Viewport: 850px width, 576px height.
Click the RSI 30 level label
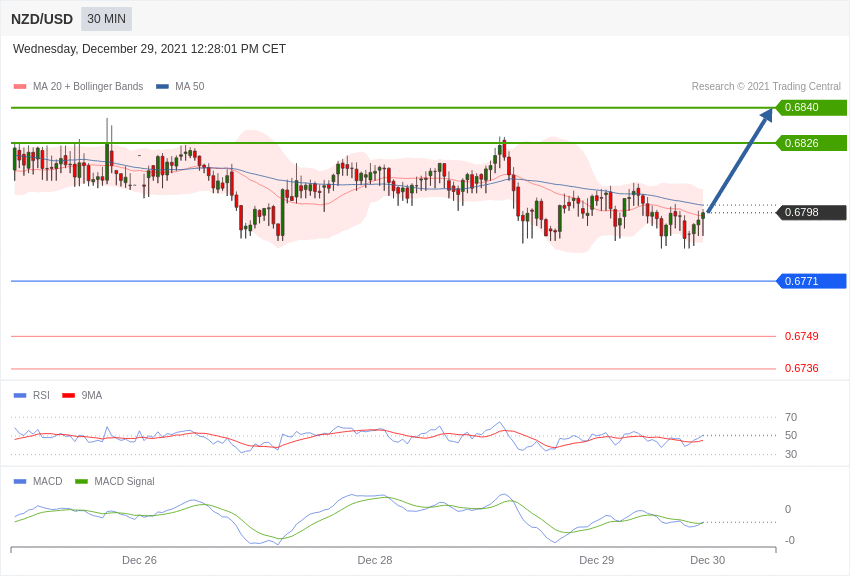pos(791,454)
